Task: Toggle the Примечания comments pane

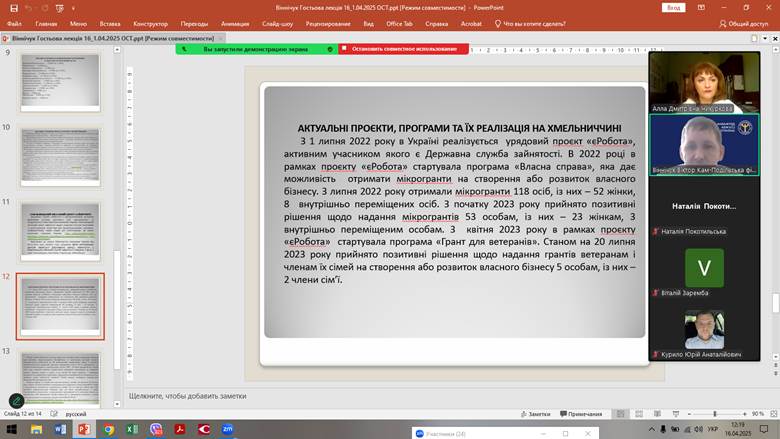Action: point(582,413)
